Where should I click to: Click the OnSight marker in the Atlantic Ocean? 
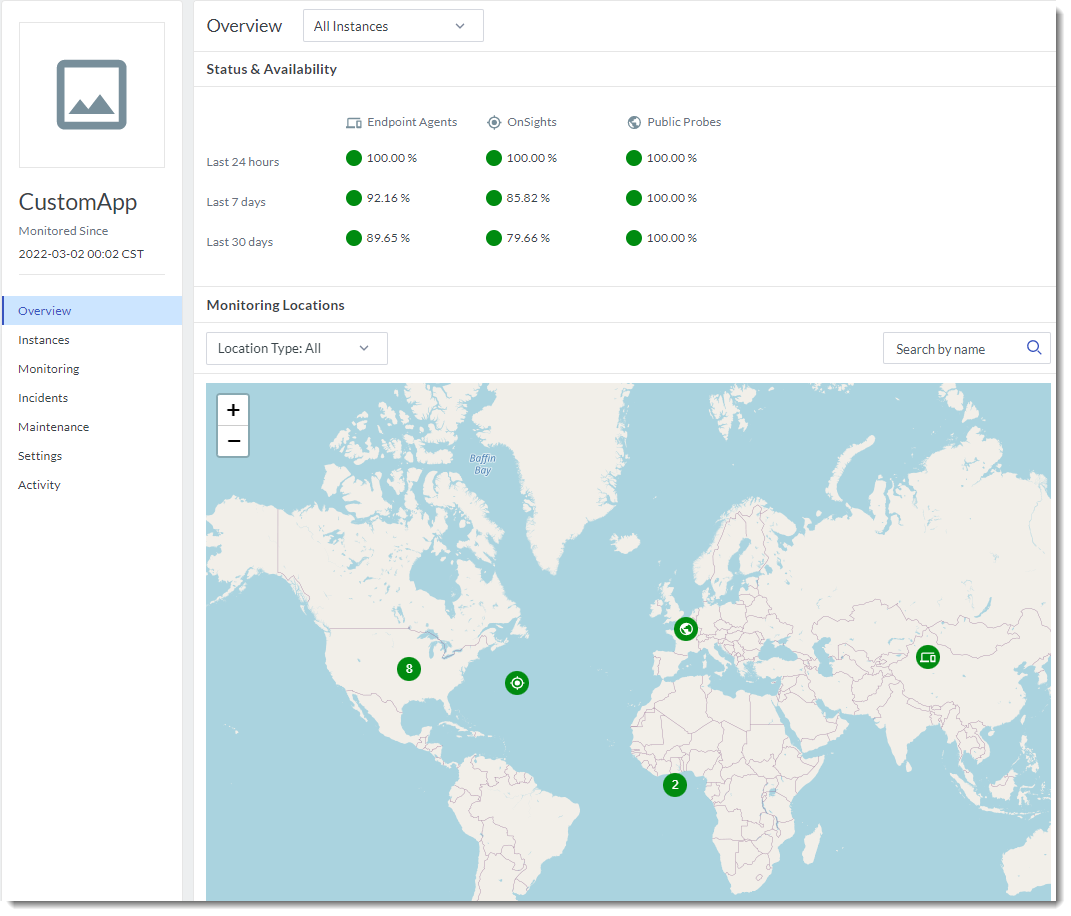pos(517,683)
